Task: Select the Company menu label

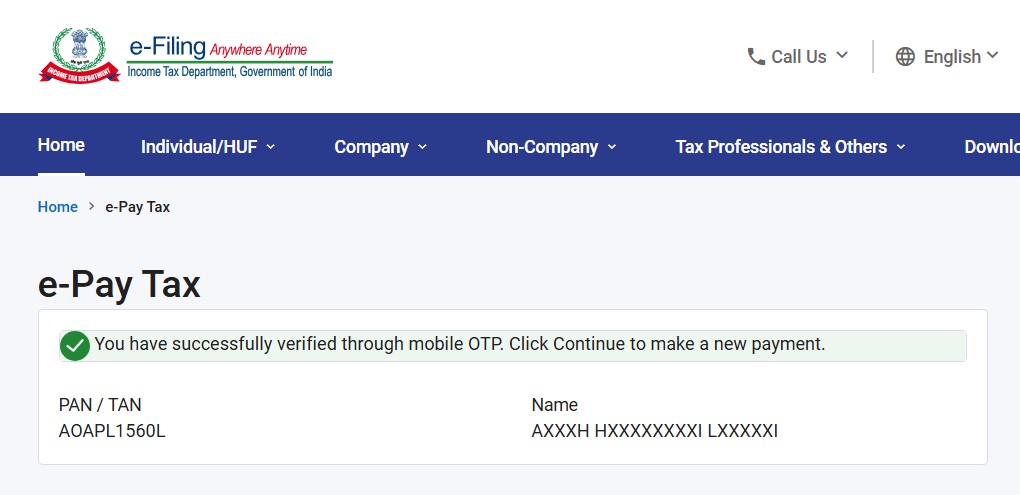Action: point(371,147)
